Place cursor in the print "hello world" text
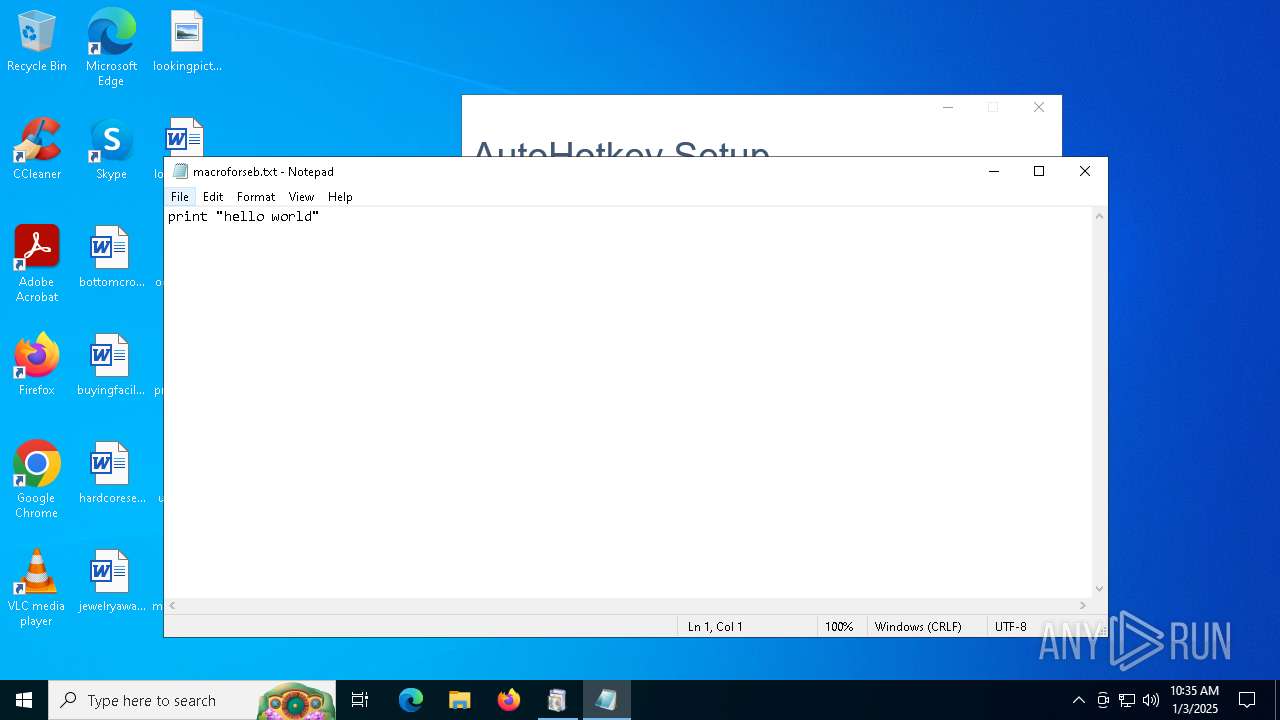Viewport: 1280px width, 720px height. (243, 216)
